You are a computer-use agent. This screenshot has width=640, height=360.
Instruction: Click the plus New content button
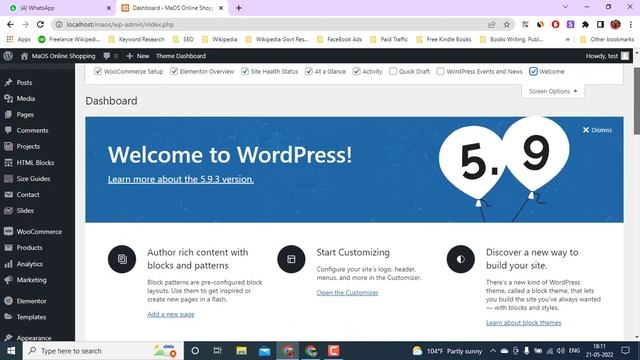[138, 56]
